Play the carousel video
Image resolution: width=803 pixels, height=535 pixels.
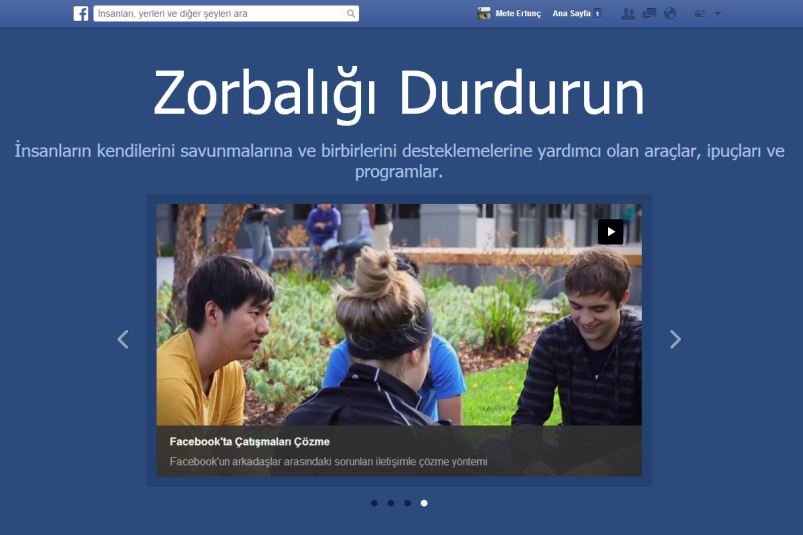pos(610,232)
